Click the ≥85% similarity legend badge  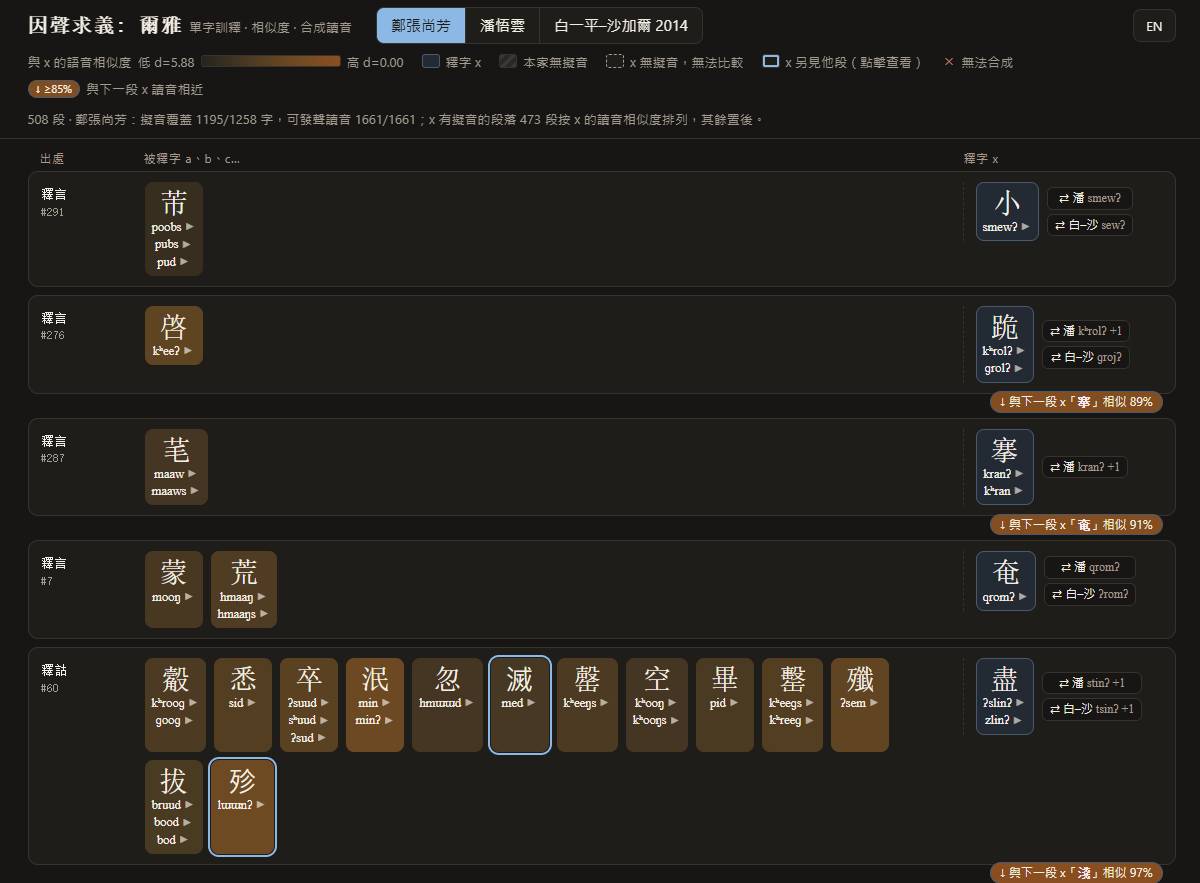click(x=54, y=89)
